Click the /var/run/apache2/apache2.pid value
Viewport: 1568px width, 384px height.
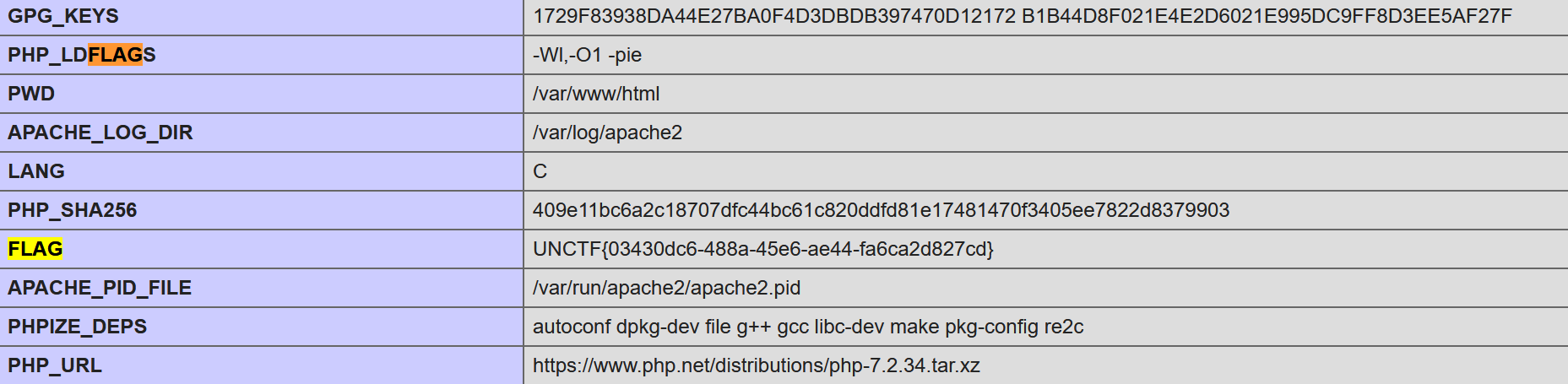(666, 288)
